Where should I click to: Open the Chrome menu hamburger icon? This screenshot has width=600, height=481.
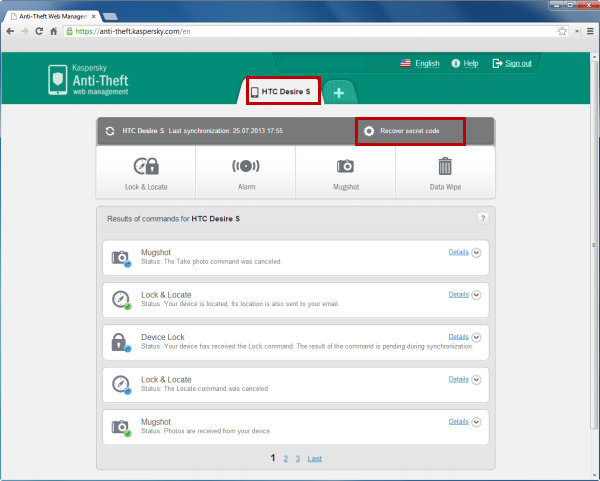pos(590,31)
